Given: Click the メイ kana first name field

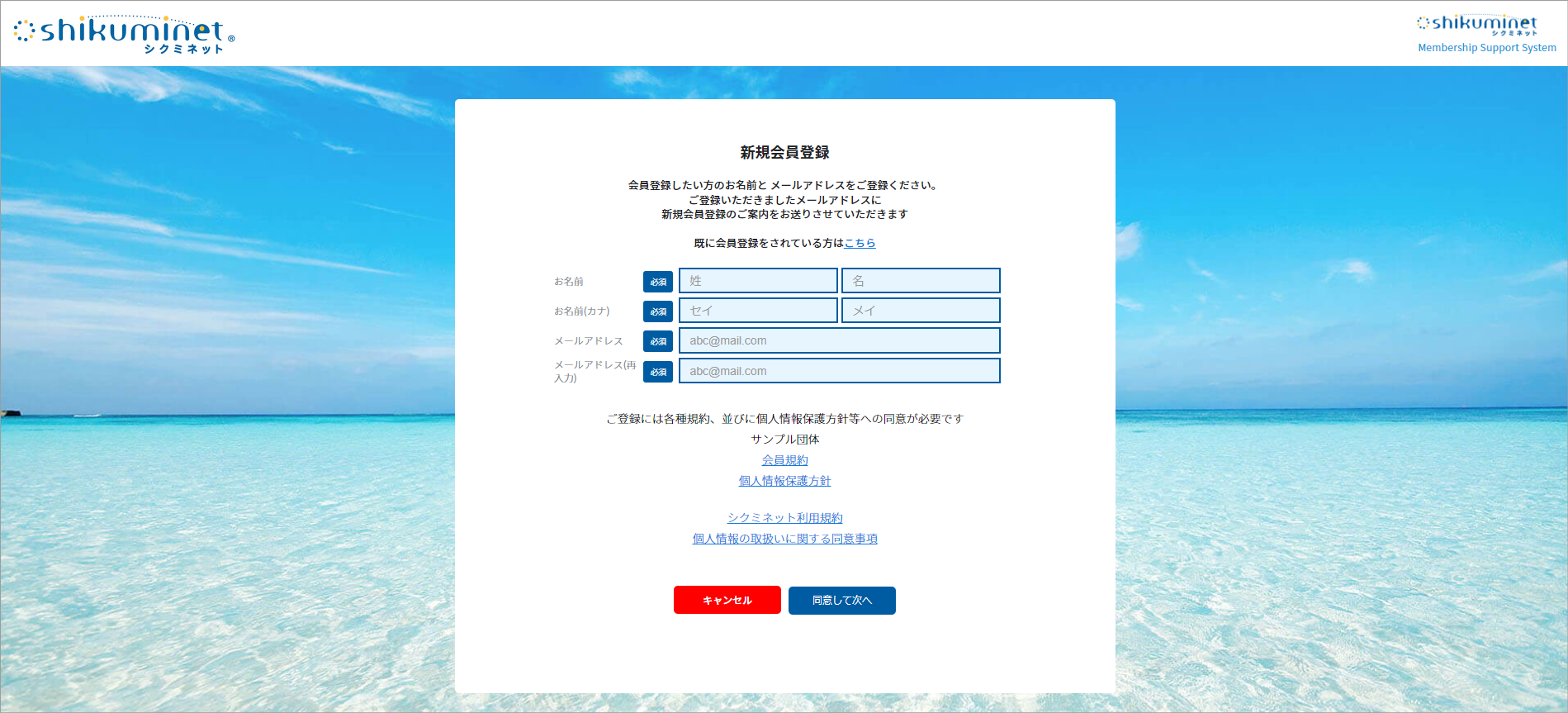Looking at the screenshot, I should (921, 311).
